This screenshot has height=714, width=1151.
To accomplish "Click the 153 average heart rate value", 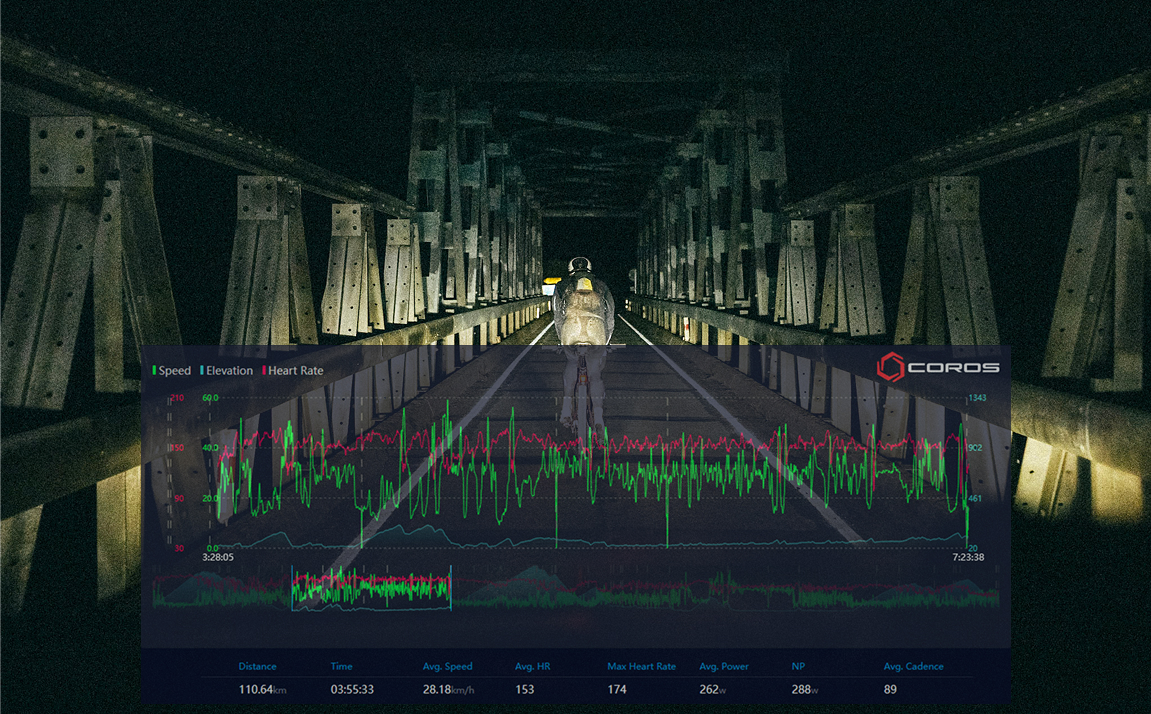I will tap(524, 690).
